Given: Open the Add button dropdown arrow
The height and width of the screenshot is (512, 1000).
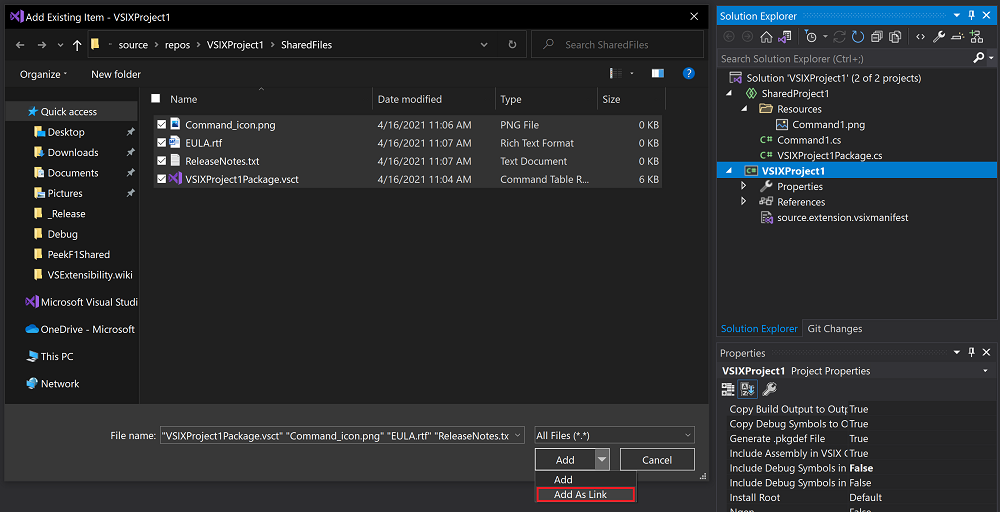Looking at the screenshot, I should point(602,460).
